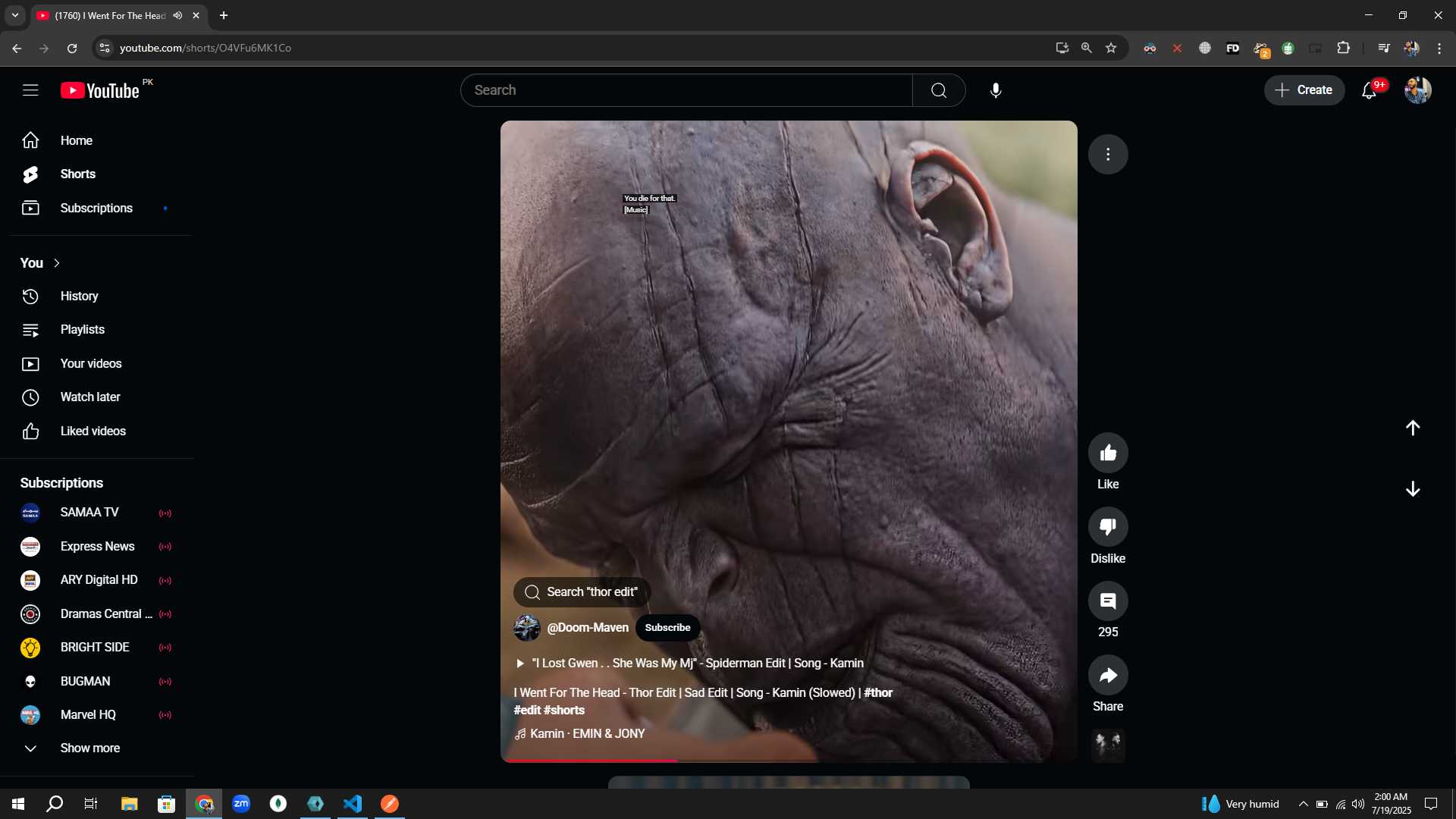Open Visual Studio Code from taskbar
The height and width of the screenshot is (819, 1456).
353,804
